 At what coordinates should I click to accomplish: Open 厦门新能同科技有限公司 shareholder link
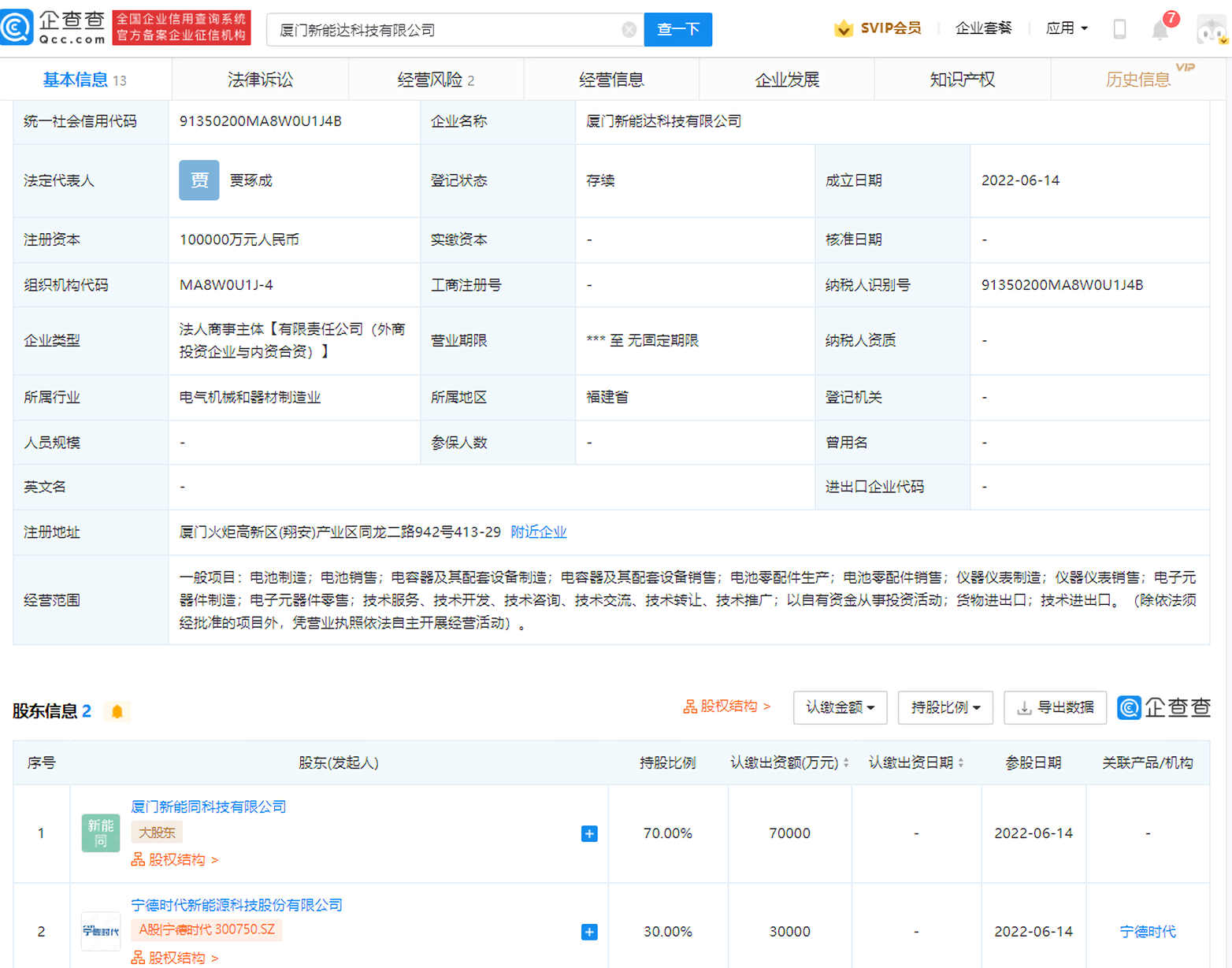[209, 807]
